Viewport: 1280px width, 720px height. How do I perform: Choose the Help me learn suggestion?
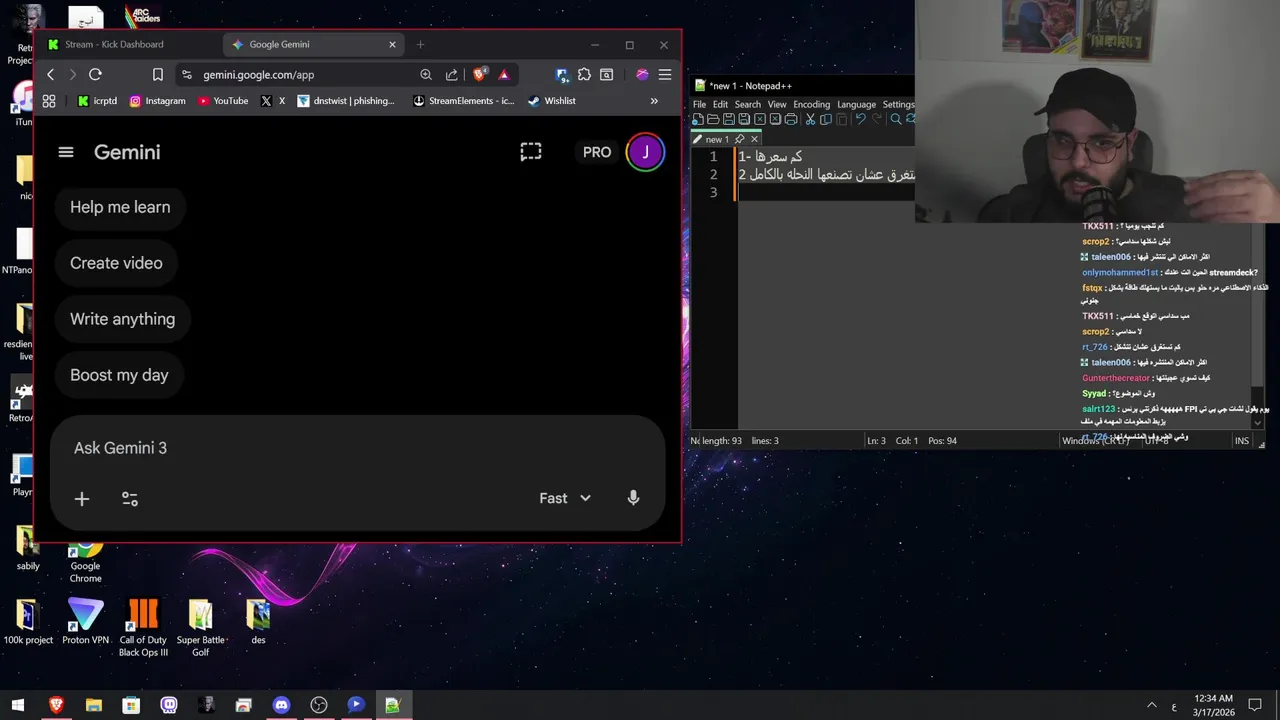pyautogui.click(x=120, y=207)
